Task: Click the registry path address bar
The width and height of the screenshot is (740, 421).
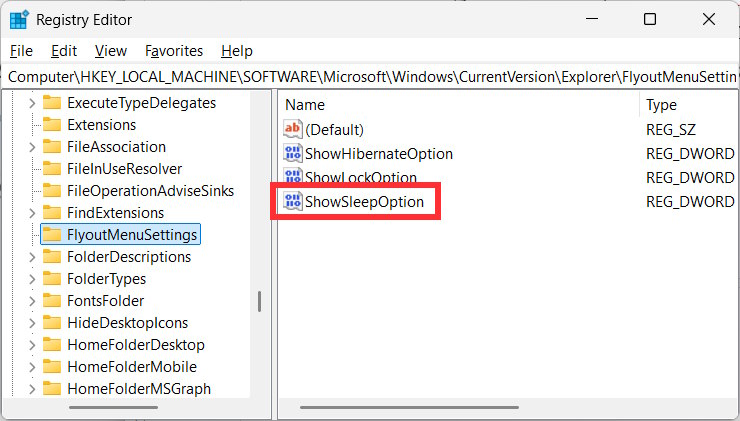Action: (370, 76)
